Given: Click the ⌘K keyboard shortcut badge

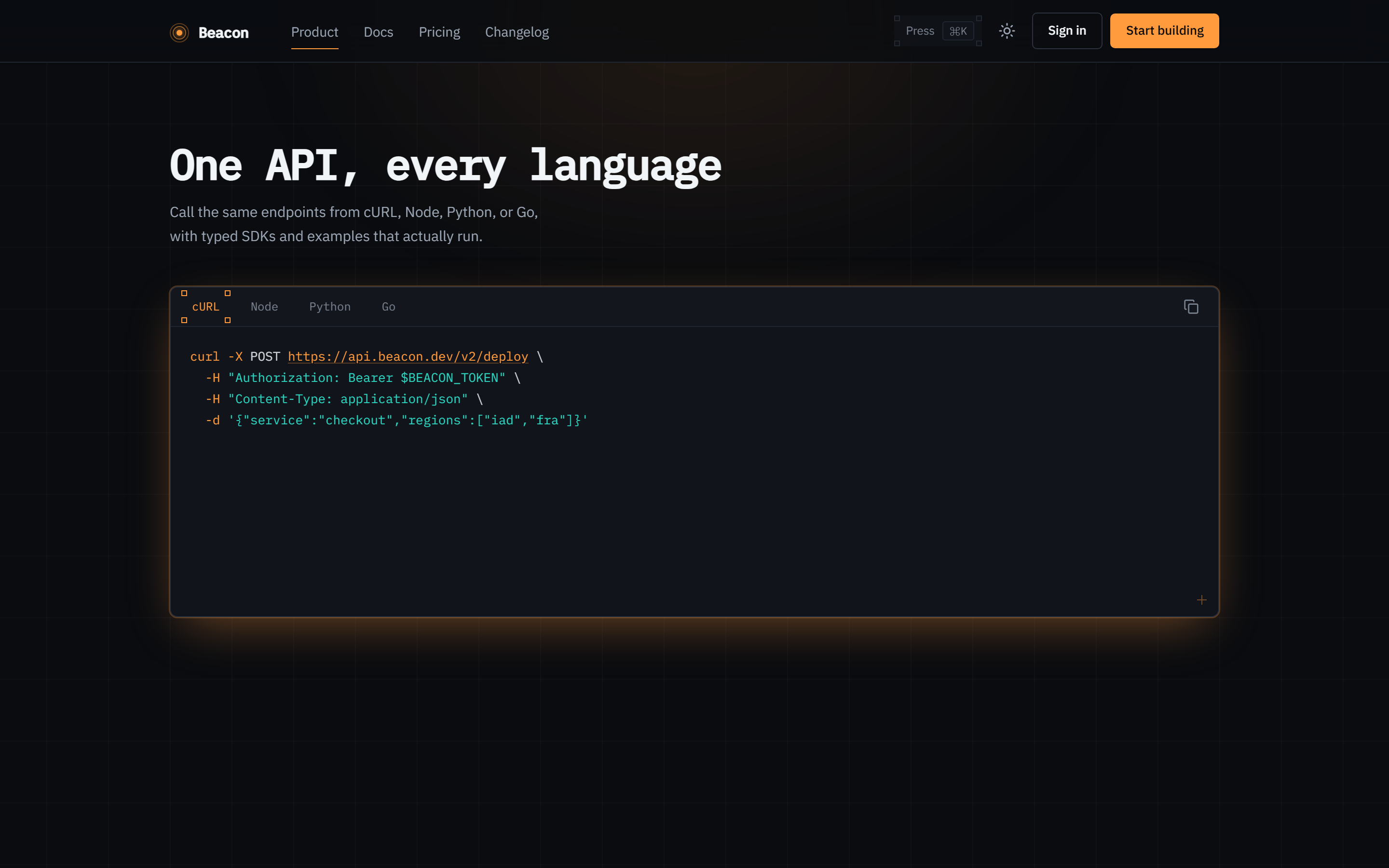Looking at the screenshot, I should coord(957,31).
